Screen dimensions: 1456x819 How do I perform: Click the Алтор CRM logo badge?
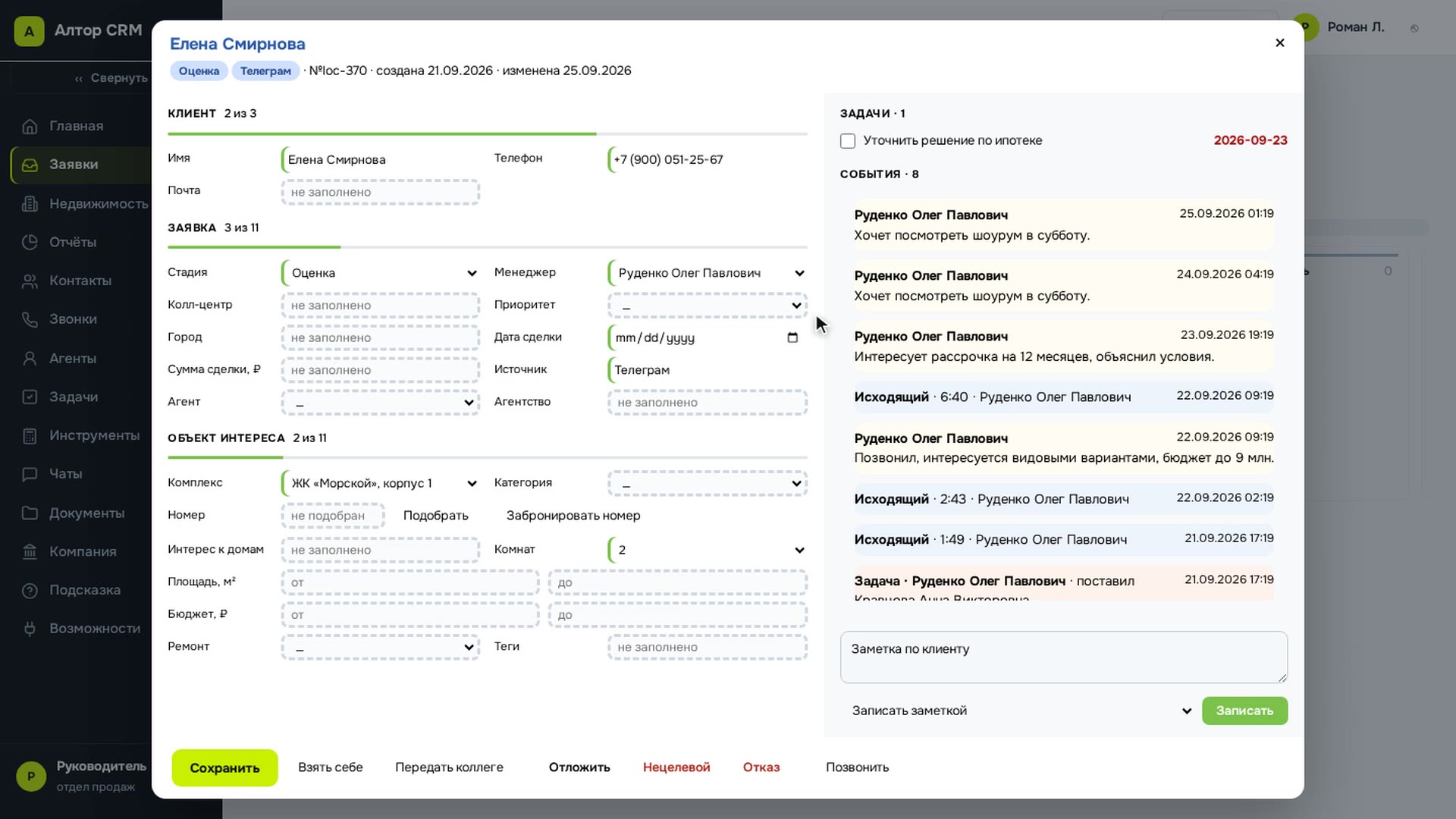[x=29, y=31]
